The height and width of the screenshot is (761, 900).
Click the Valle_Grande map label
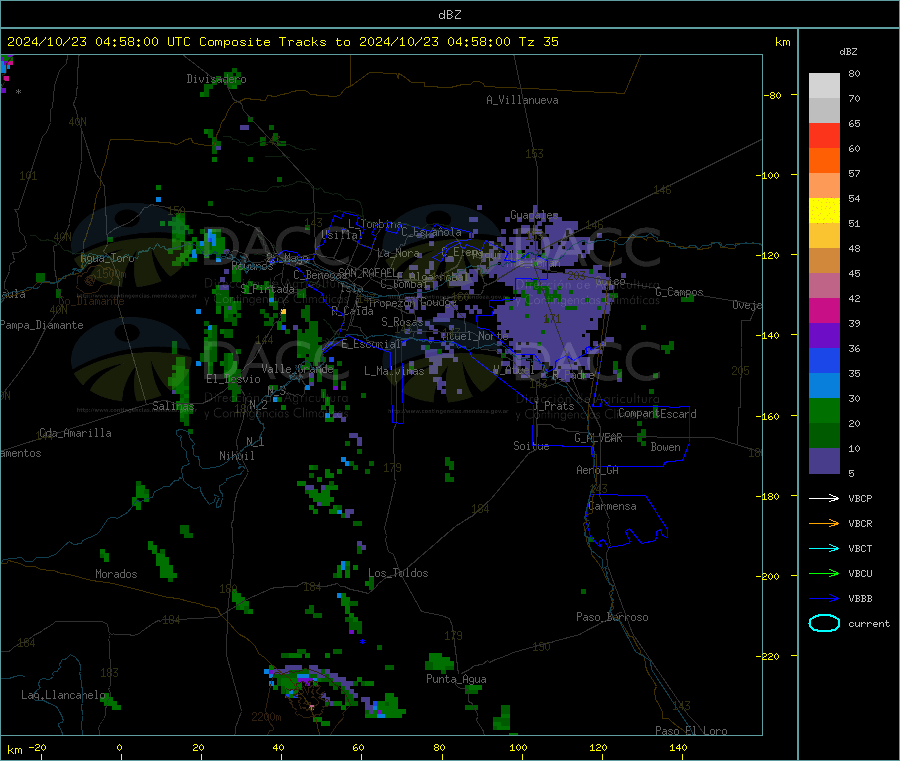[297, 369]
